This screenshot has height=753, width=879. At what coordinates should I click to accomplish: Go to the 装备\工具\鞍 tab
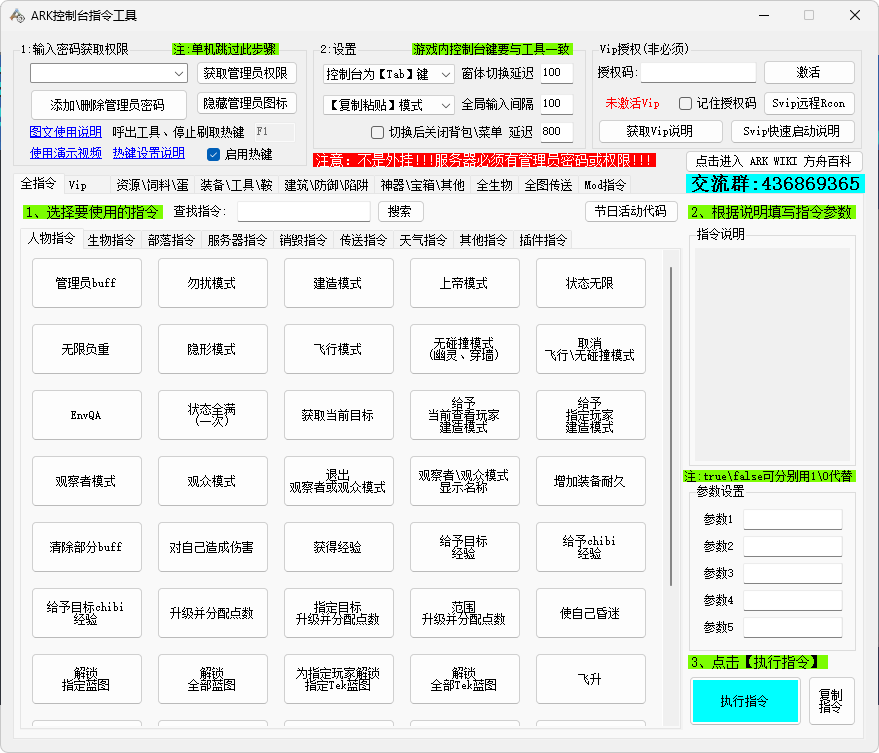[x=236, y=185]
